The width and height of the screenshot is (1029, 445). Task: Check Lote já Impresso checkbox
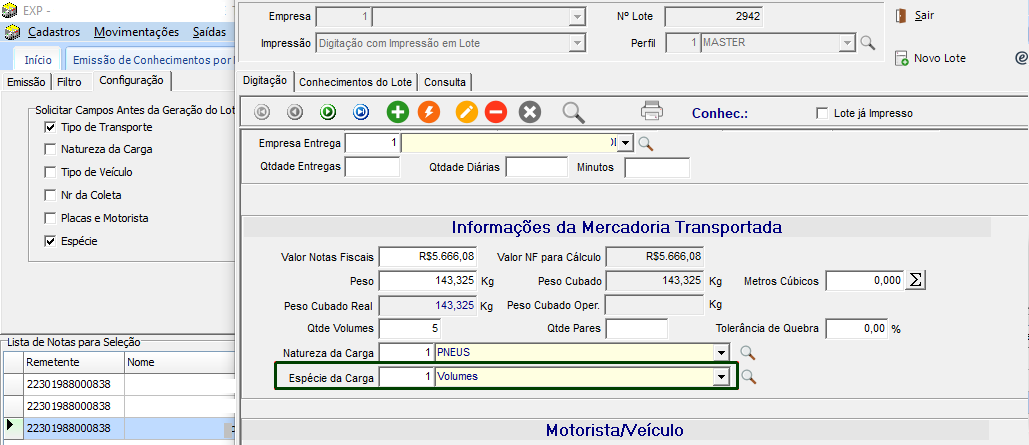coord(822,113)
